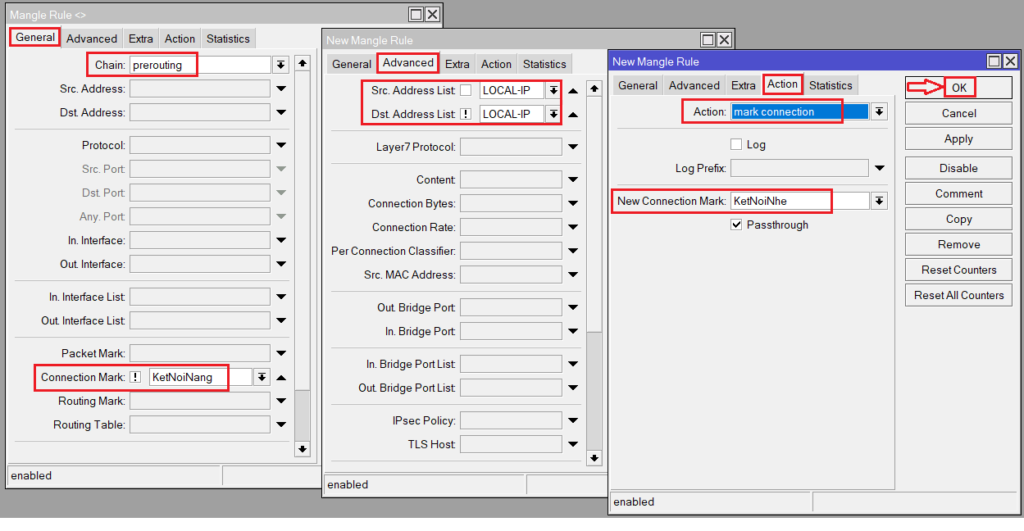Click the New Connection Mark input field
This screenshot has height=531, width=1024.
click(x=798, y=202)
